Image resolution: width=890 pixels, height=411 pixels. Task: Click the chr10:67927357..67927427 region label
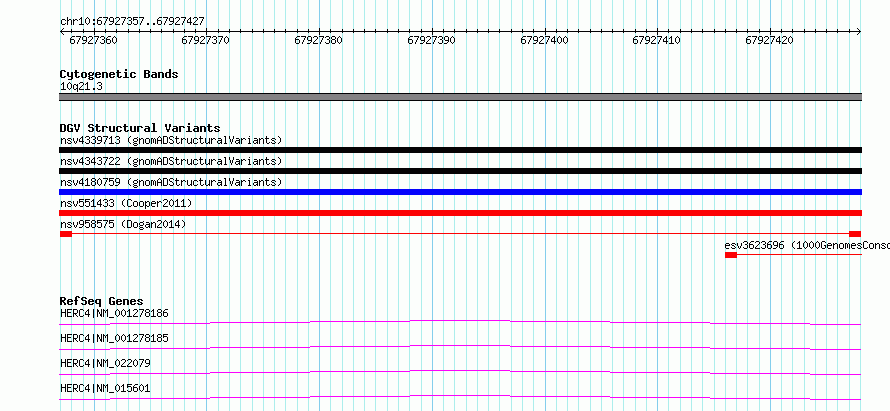(x=132, y=22)
